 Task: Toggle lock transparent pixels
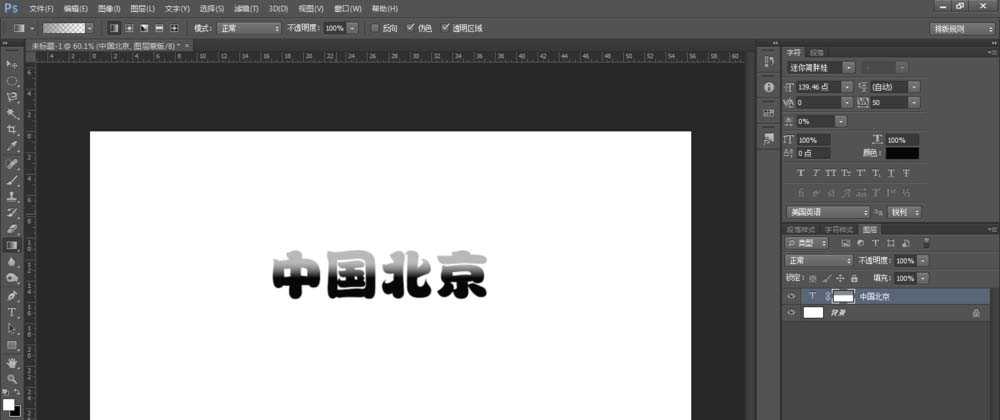(812, 279)
